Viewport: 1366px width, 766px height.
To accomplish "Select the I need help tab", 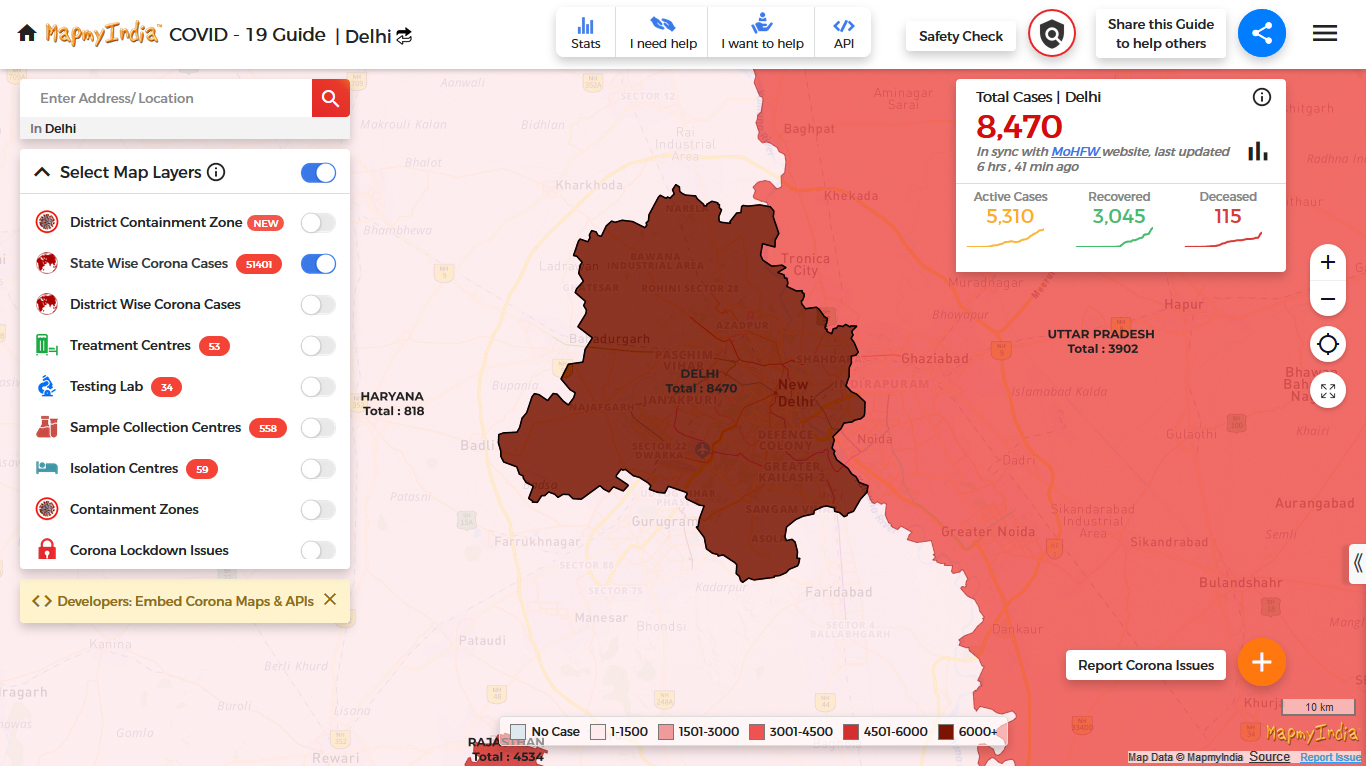I will tap(663, 33).
